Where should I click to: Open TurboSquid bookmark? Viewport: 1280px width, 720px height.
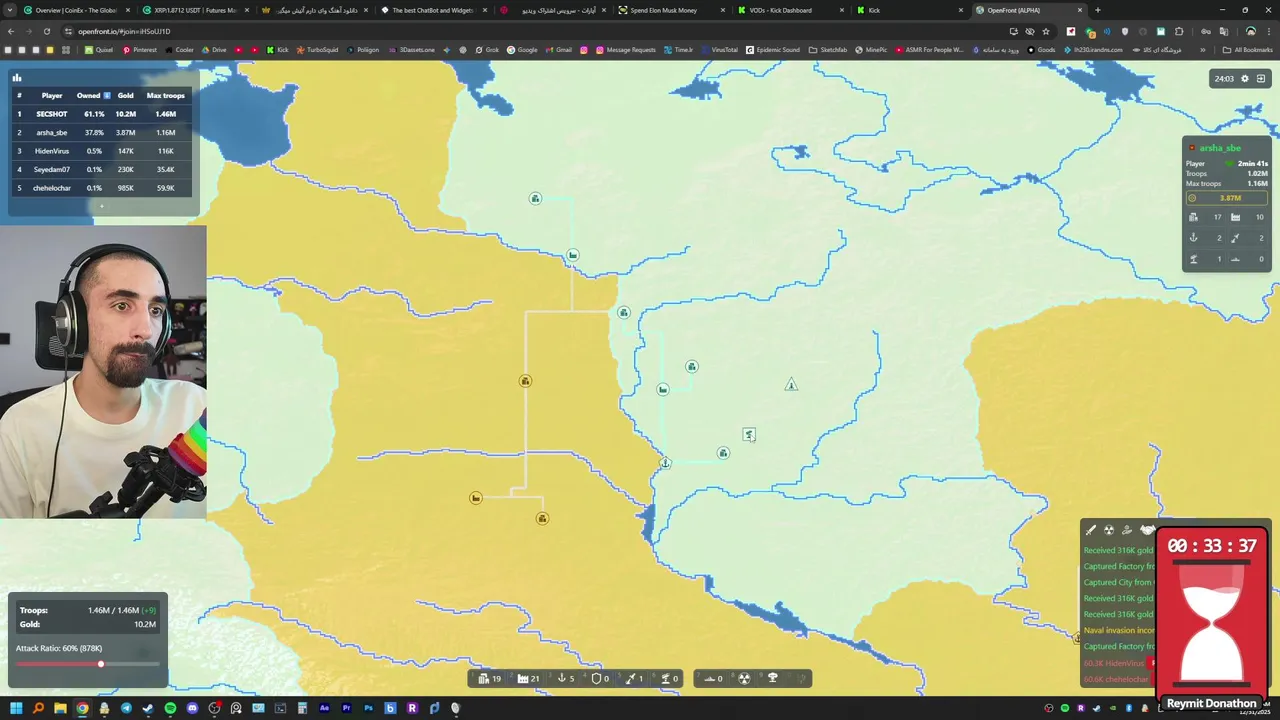[317, 49]
